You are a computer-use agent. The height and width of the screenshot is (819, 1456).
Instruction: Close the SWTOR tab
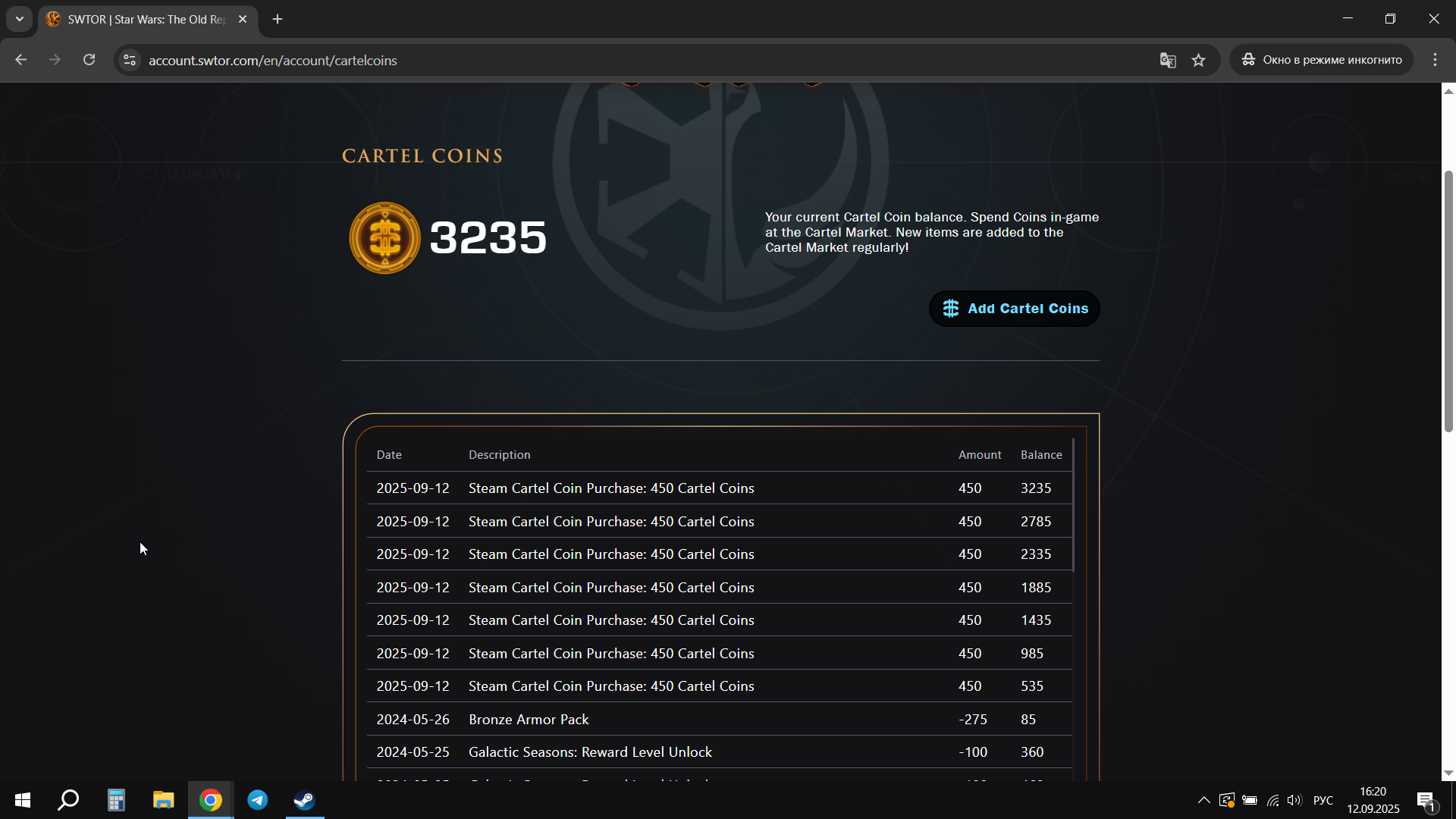(243, 19)
